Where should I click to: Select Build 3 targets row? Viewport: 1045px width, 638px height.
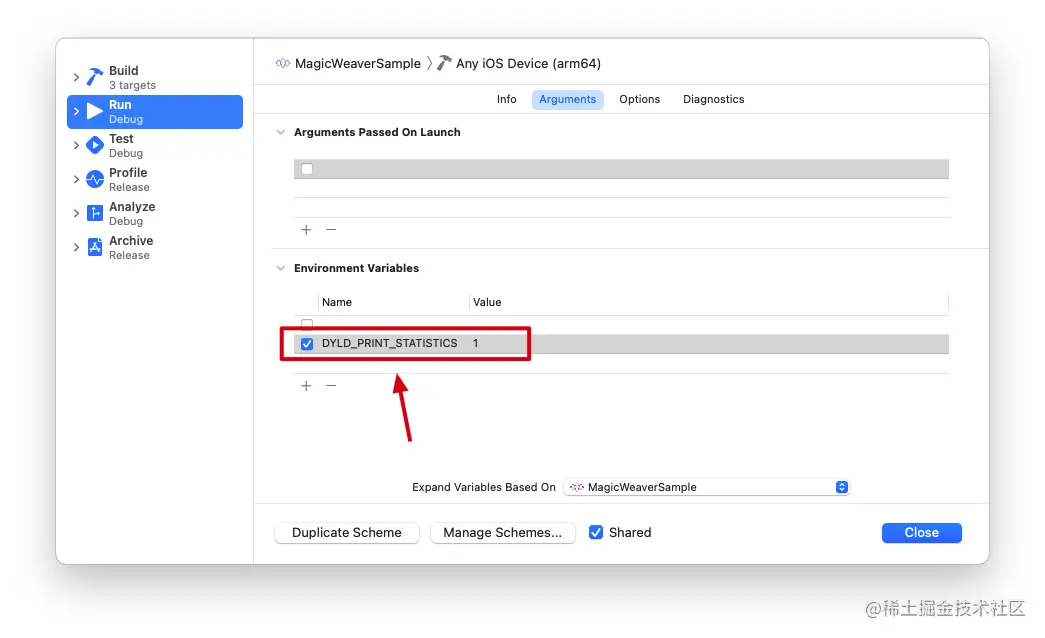click(x=155, y=77)
